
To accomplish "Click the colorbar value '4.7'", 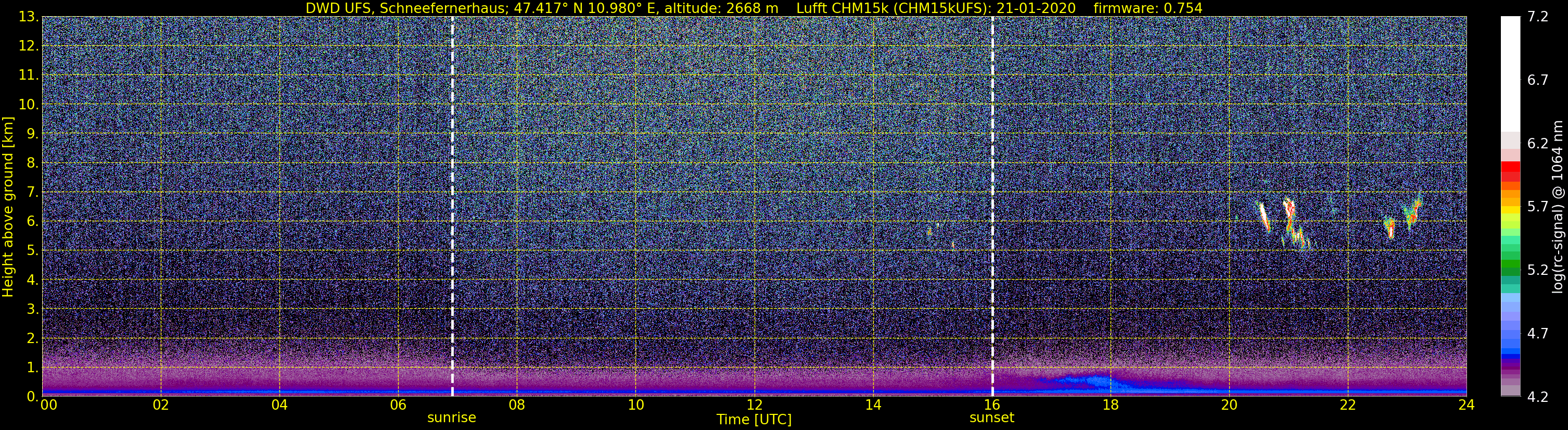I will [x=1538, y=334].
